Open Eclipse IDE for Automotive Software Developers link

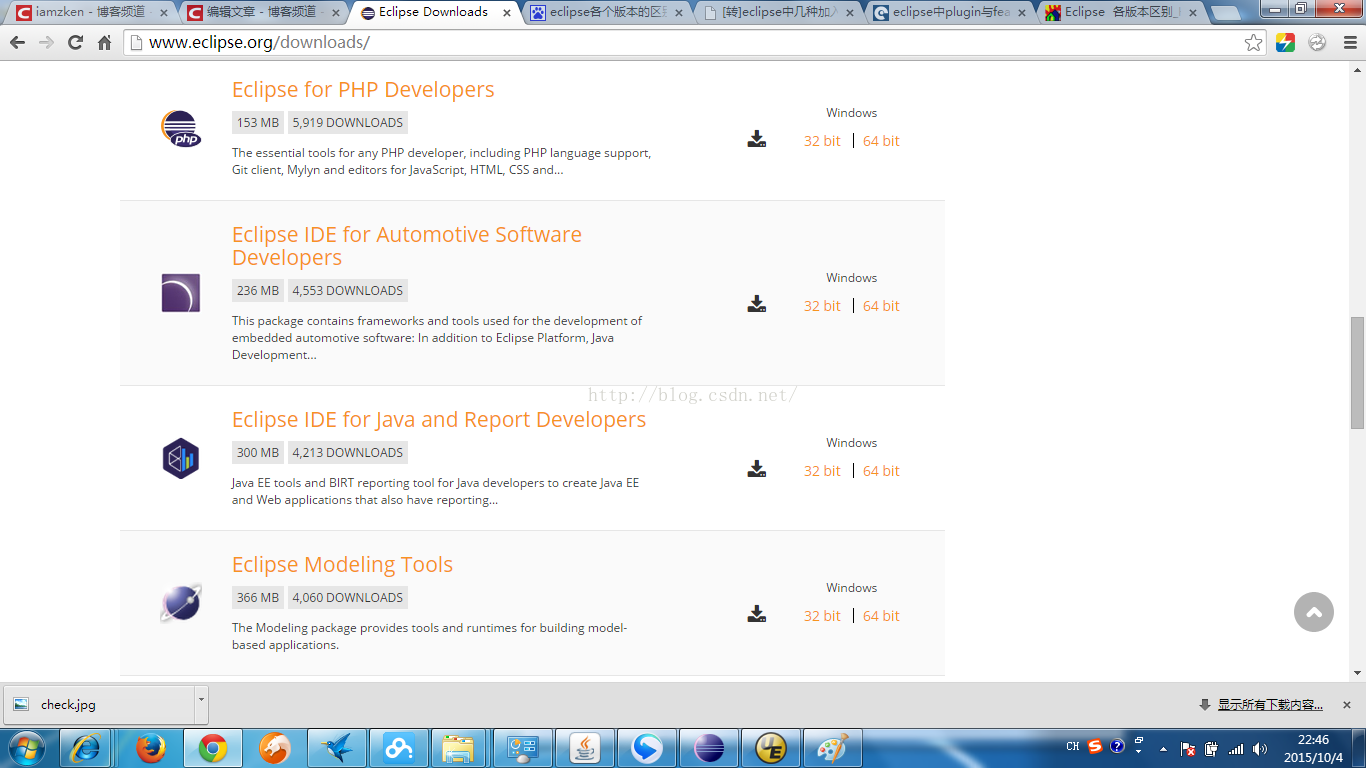tap(407, 246)
